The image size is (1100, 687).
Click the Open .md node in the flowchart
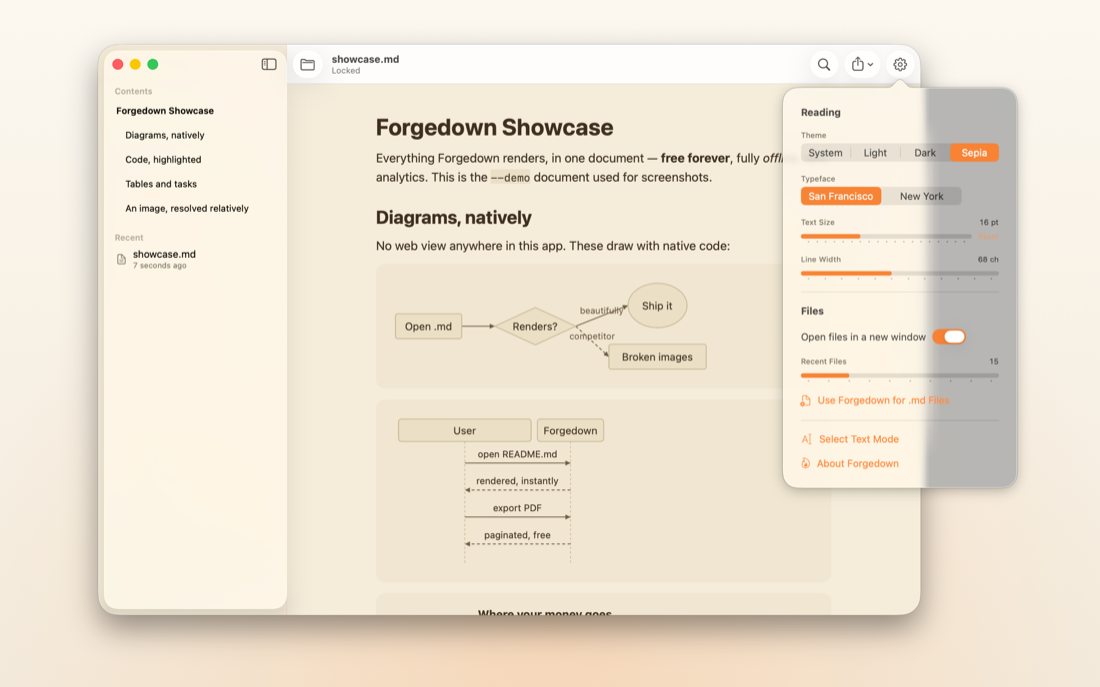[x=428, y=326]
